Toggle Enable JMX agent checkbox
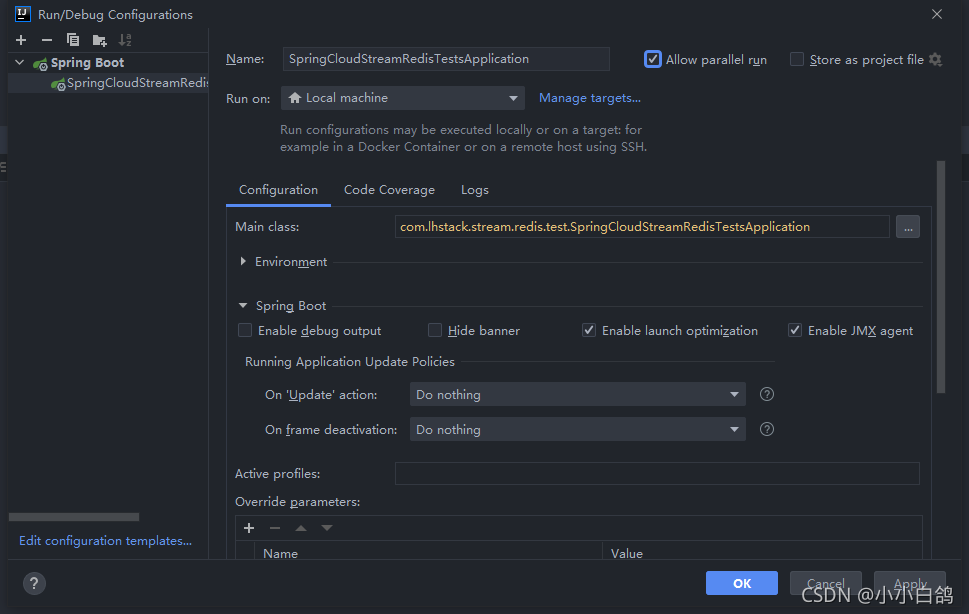 pos(795,330)
